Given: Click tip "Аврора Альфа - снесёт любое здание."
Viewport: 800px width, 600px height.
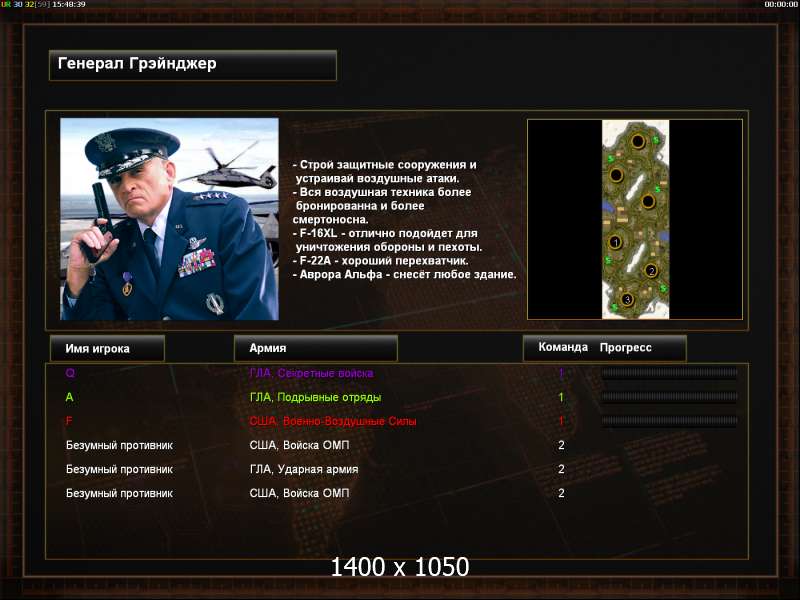Looking at the screenshot, I should tap(405, 274).
